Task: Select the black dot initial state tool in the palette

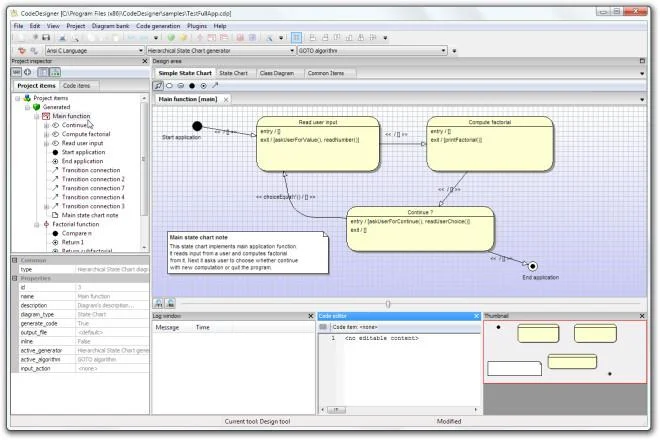Action: (x=192, y=86)
